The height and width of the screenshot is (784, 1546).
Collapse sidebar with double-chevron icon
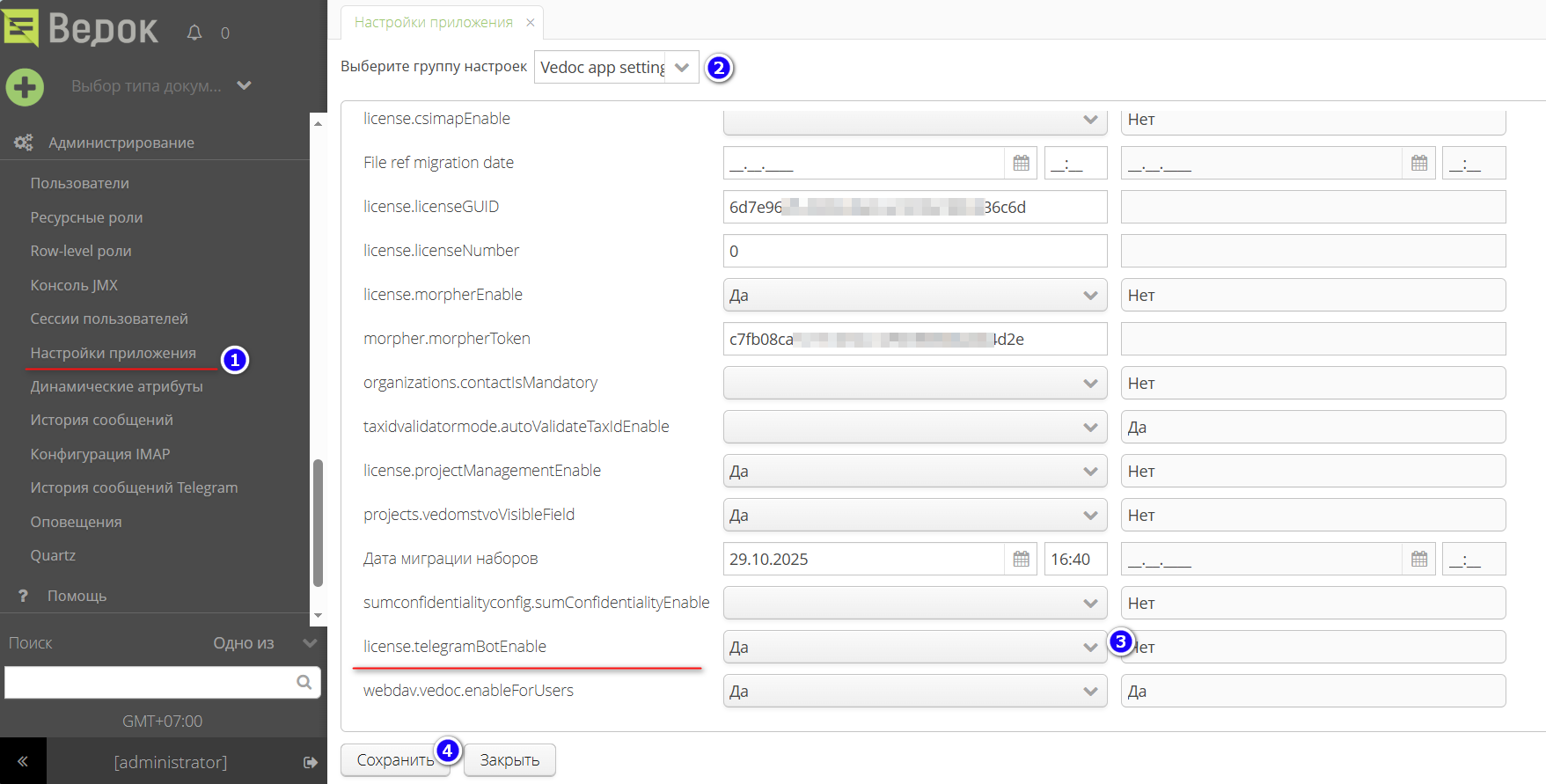23,761
